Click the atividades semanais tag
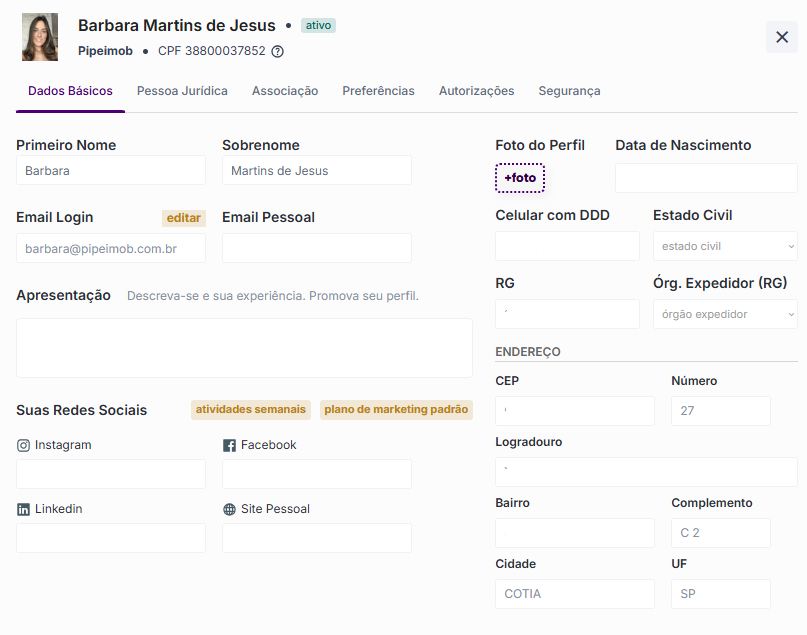 [251, 410]
